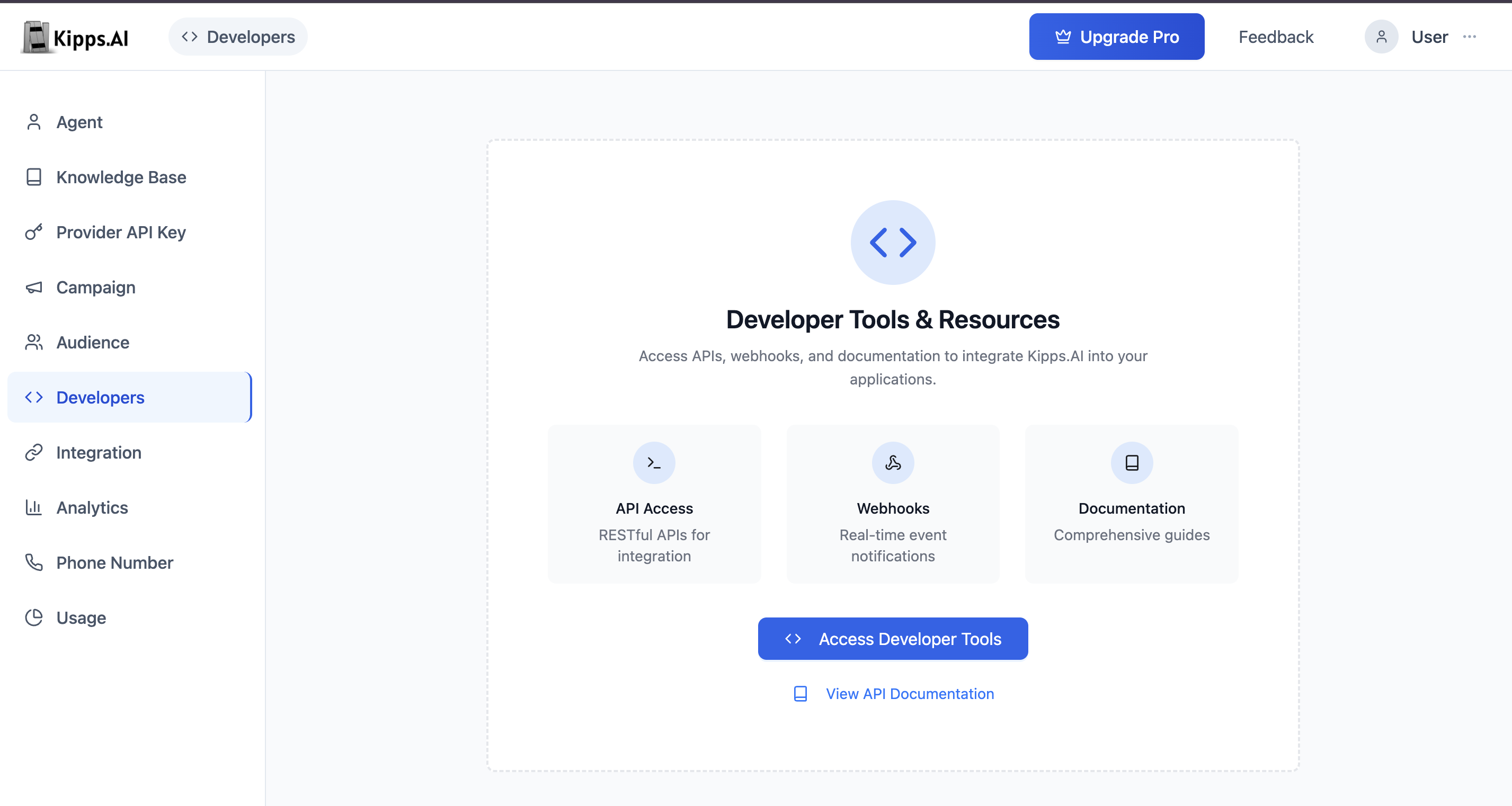The height and width of the screenshot is (806, 1512).
Task: Click Access Developer Tools button
Action: click(893, 639)
